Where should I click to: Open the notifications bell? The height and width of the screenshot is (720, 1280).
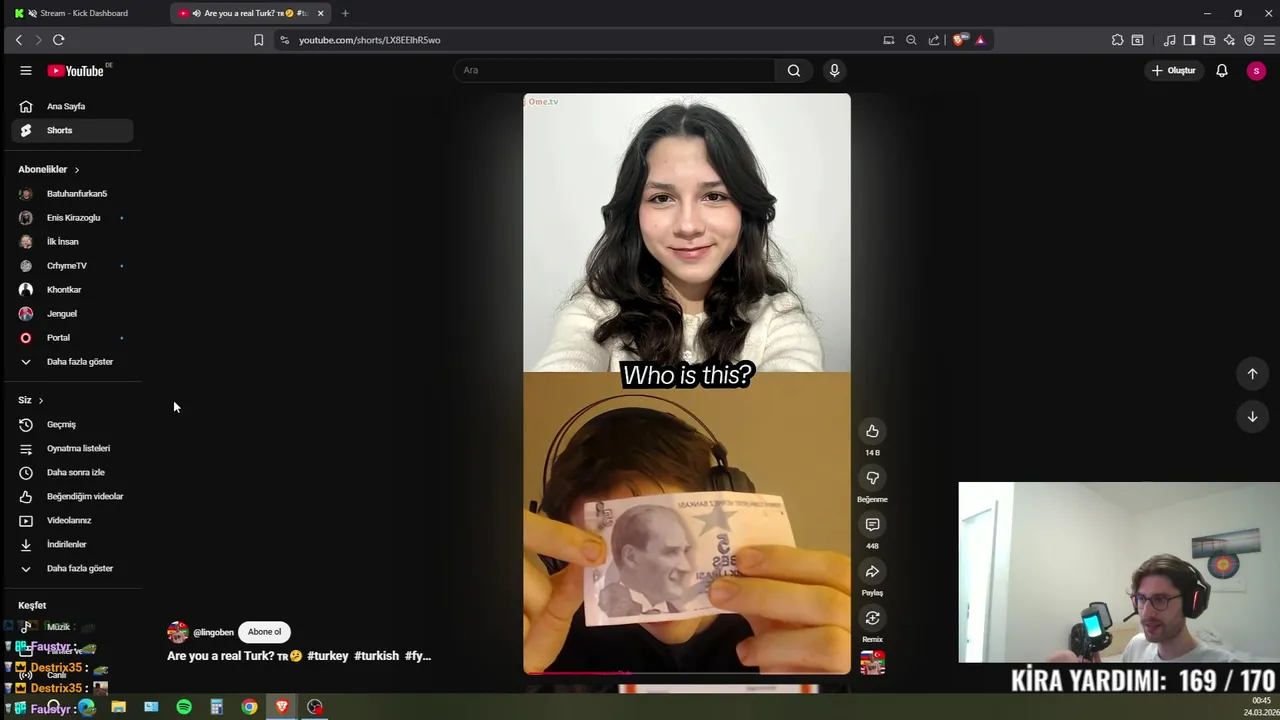tap(1222, 71)
